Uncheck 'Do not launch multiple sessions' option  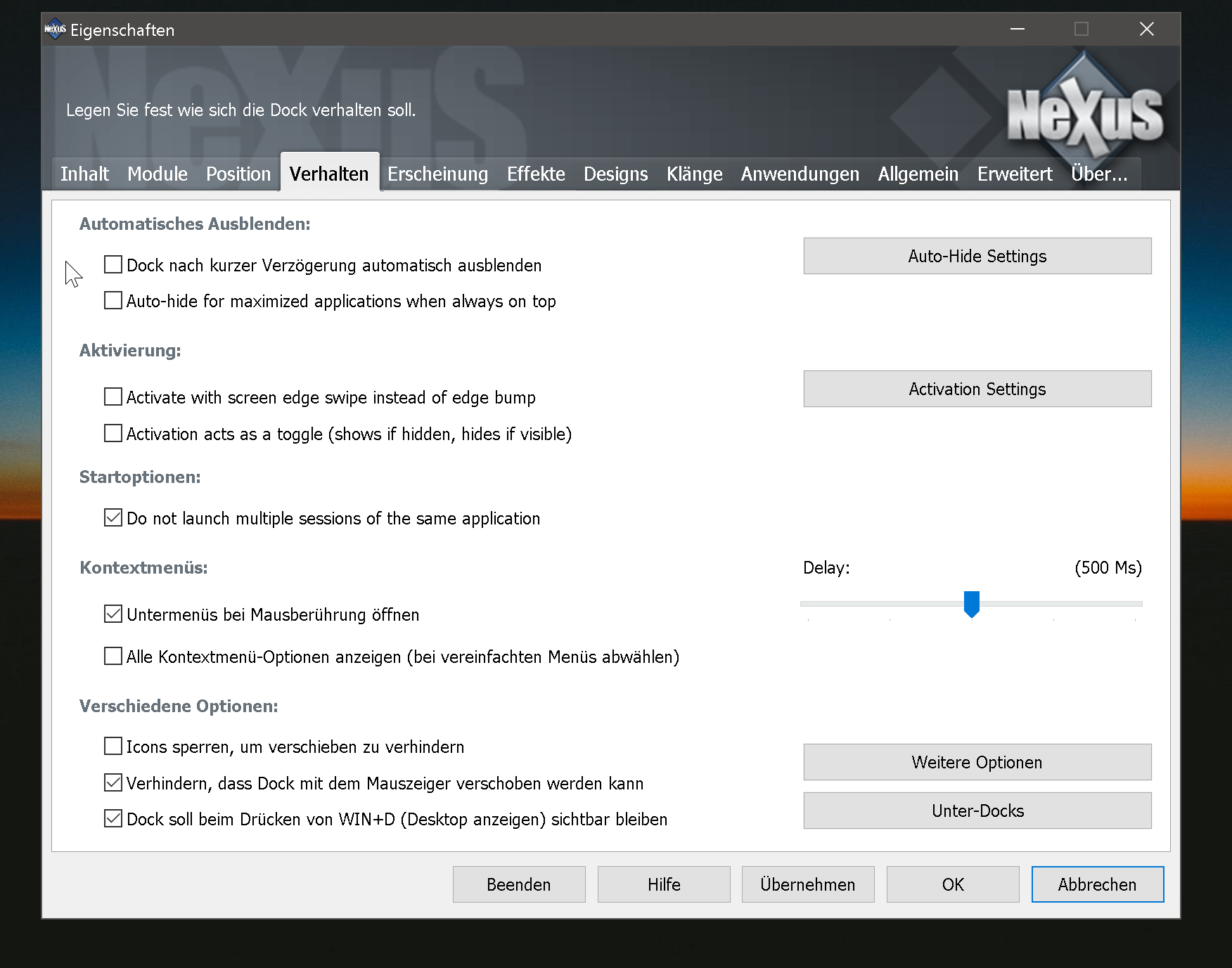(113, 518)
